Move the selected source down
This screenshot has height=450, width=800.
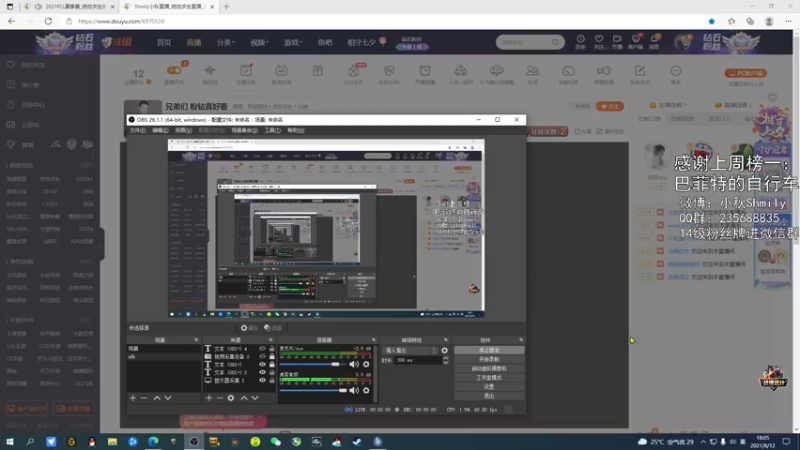point(255,398)
